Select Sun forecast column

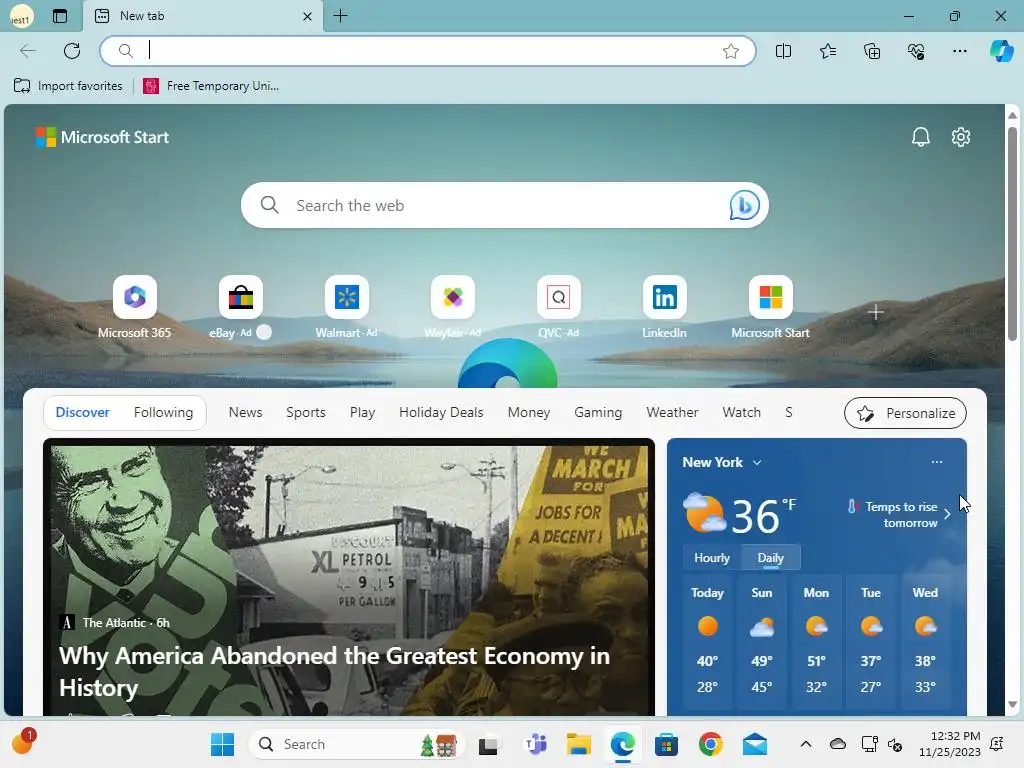click(x=761, y=641)
